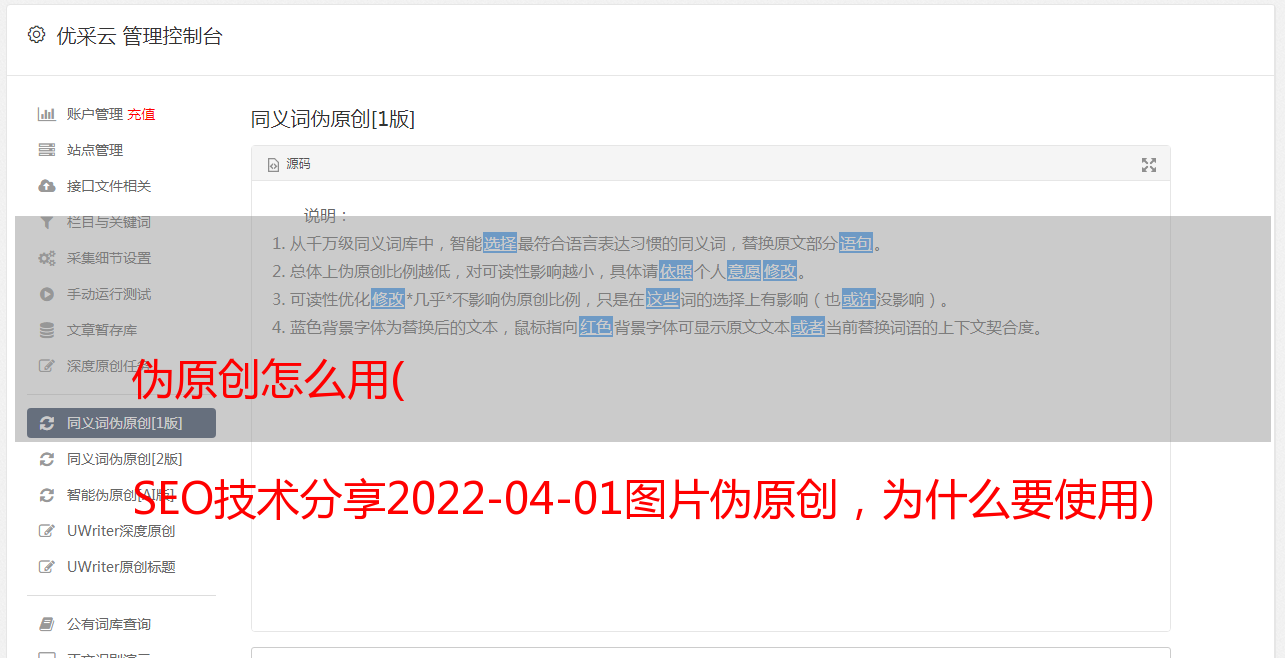Image resolution: width=1285 pixels, height=658 pixels.
Task: Click the database icon beside 文章暂存库
Action: [x=46, y=330]
